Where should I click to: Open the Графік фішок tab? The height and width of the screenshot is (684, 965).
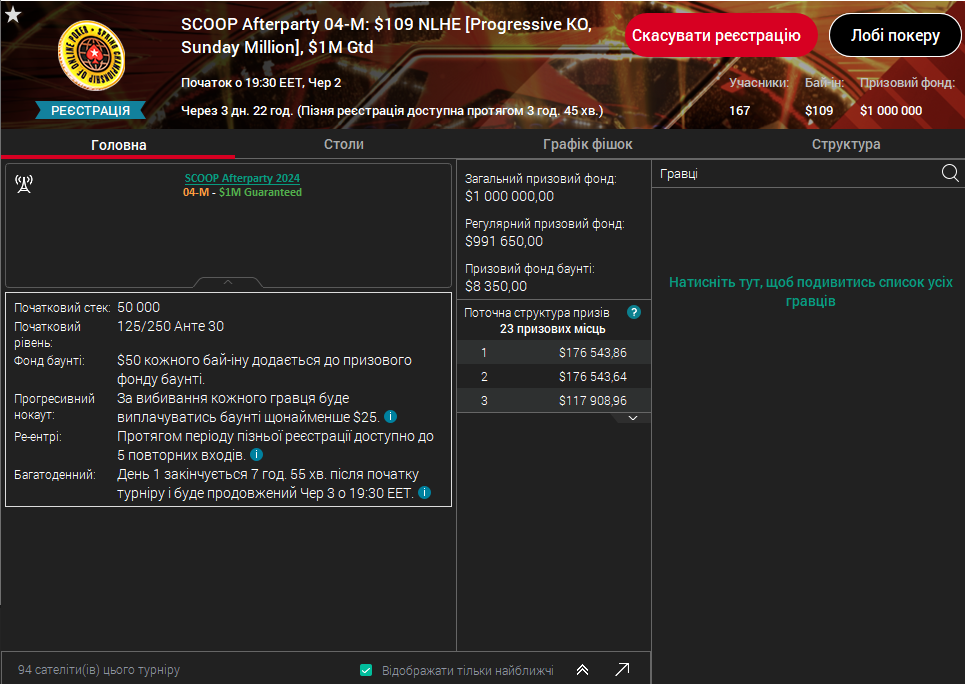click(587, 144)
